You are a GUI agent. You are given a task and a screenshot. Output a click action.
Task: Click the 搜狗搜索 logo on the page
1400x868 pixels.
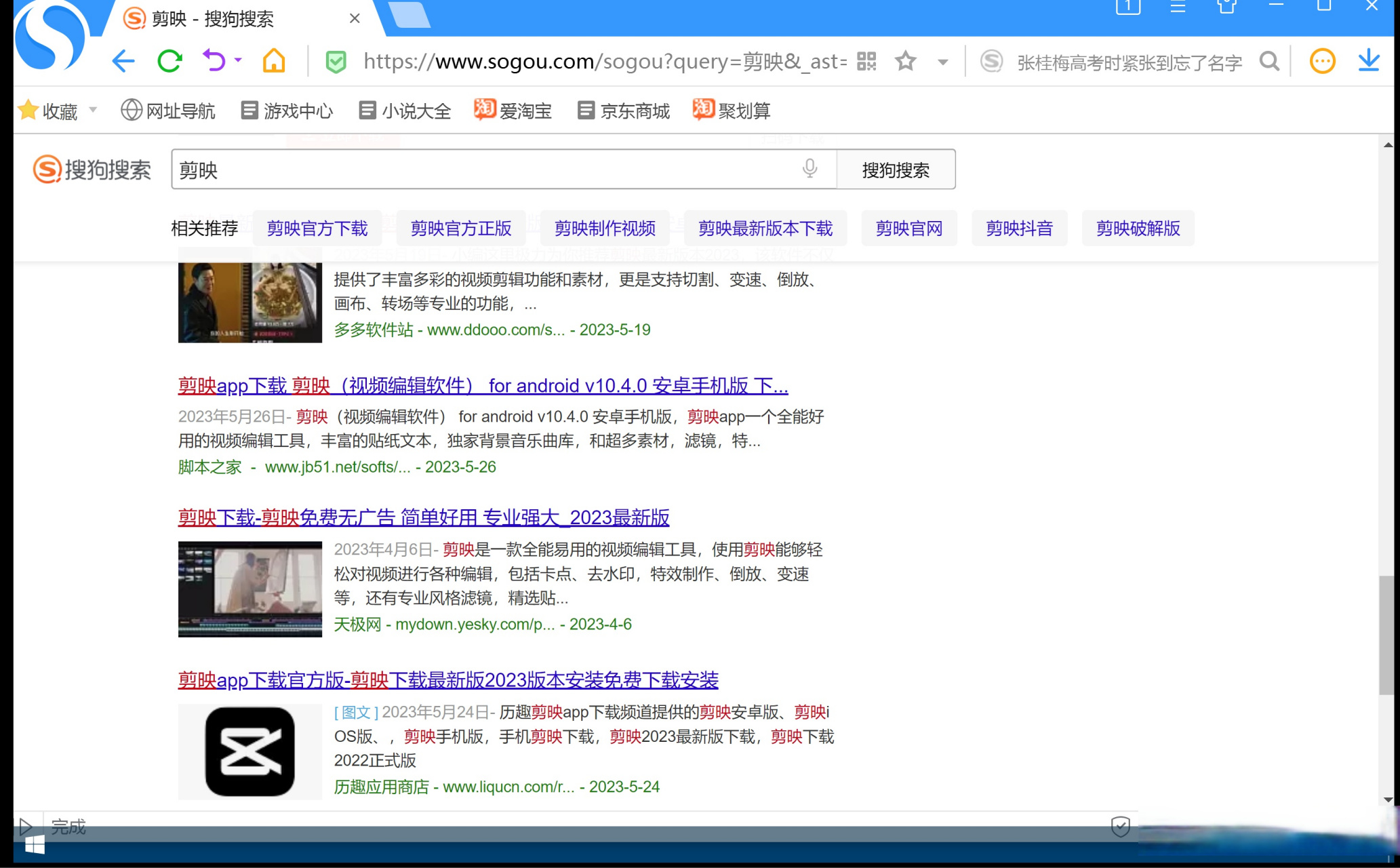pos(92,170)
